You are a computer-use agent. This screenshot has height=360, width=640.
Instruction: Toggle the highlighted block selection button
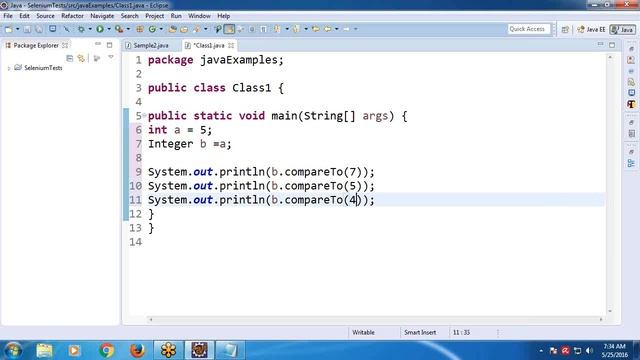[229, 29]
